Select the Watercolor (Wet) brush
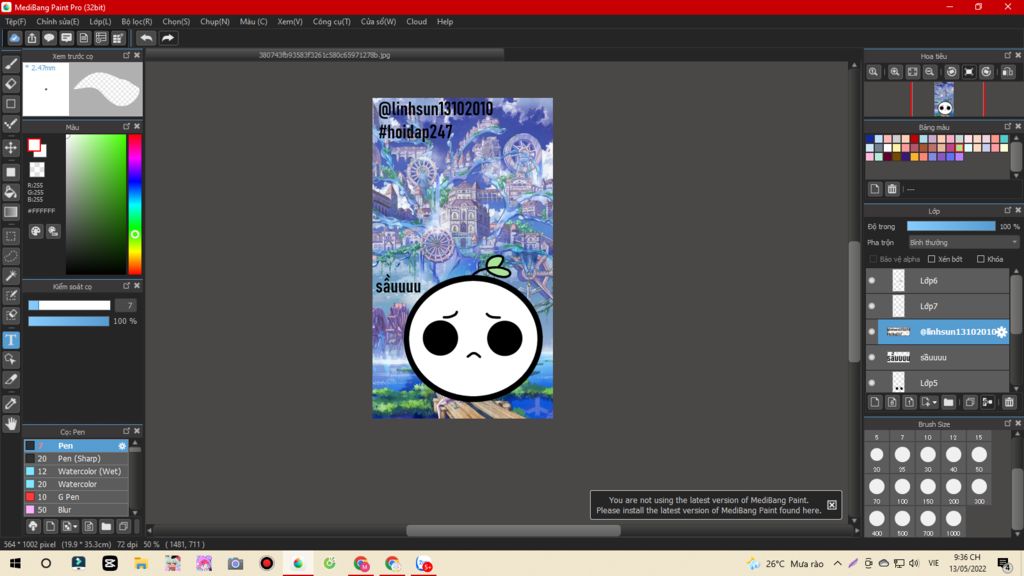1024x576 pixels. pyautogui.click(x=76, y=472)
